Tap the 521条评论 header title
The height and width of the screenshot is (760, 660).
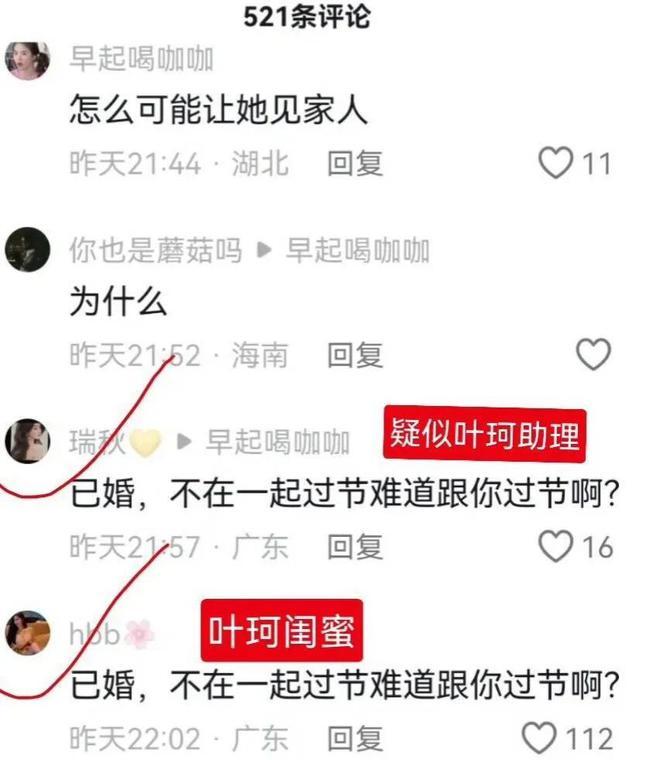click(x=307, y=16)
